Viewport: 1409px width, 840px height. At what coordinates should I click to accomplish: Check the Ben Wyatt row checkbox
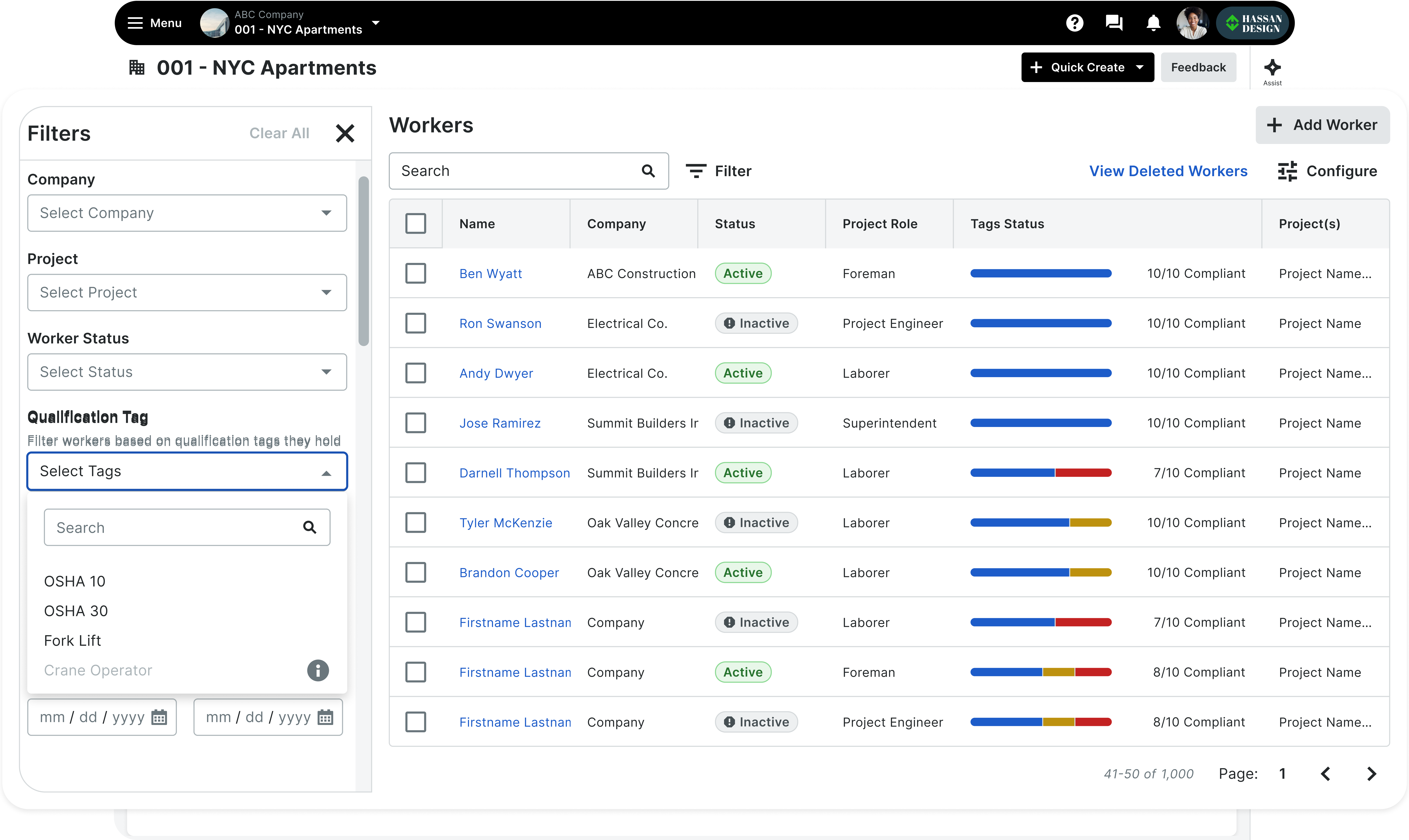pos(415,273)
